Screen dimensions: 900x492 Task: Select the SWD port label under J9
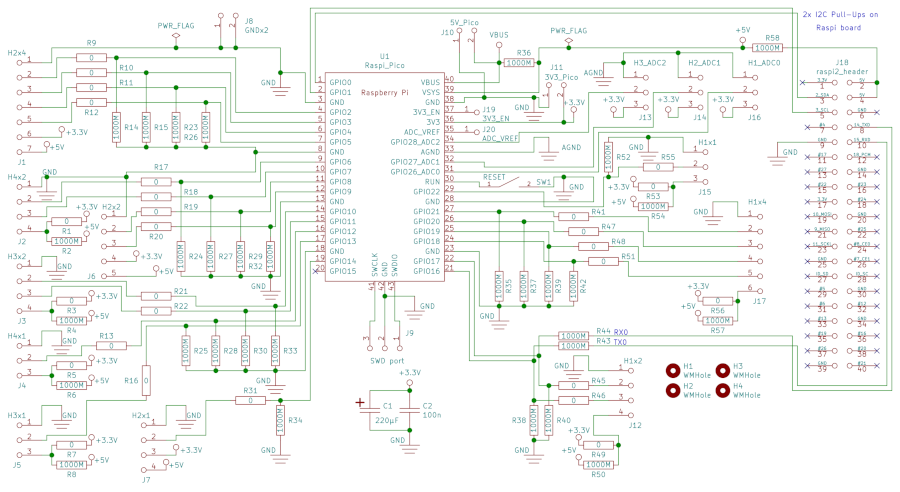[x=387, y=361]
